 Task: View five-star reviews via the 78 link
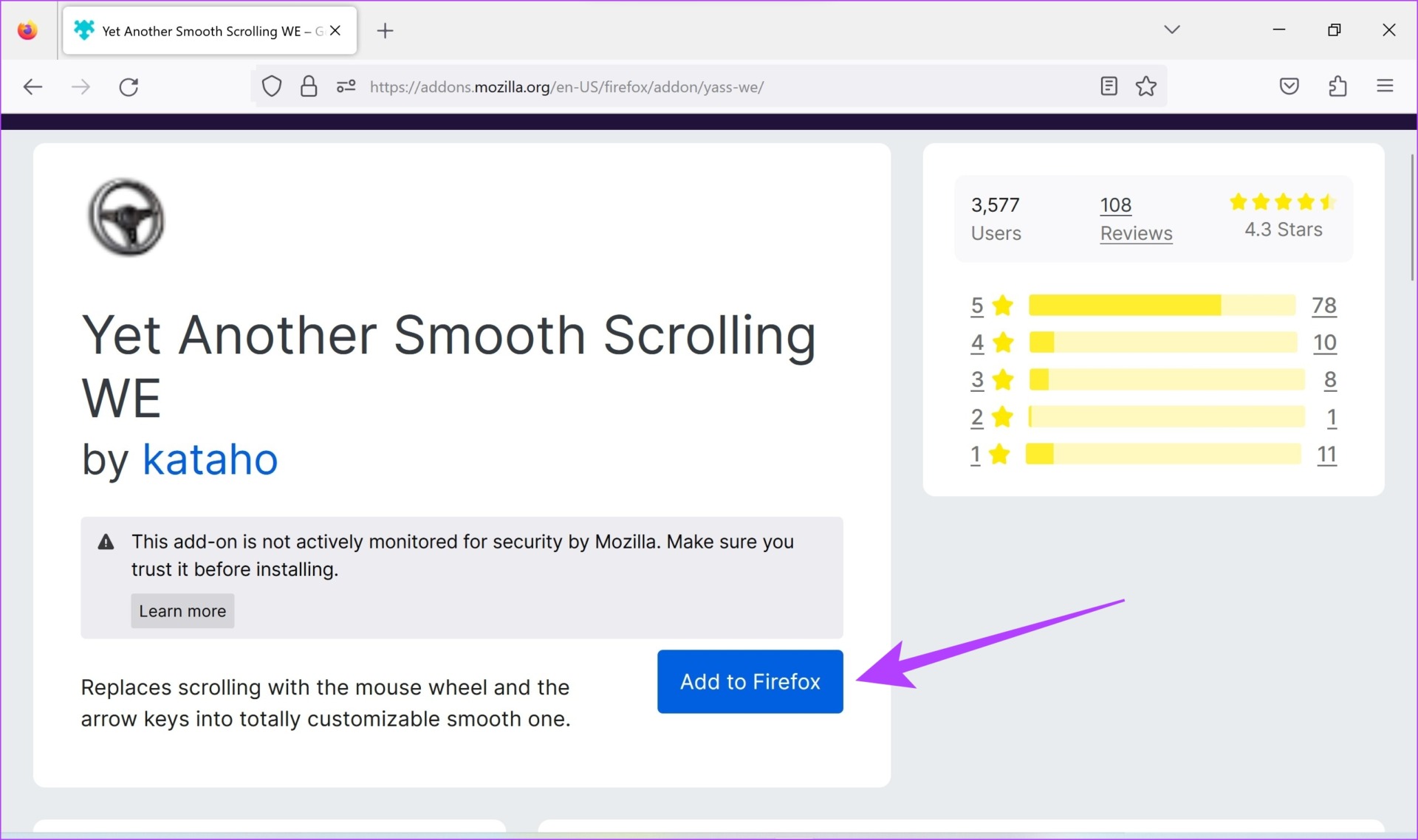tap(1323, 305)
